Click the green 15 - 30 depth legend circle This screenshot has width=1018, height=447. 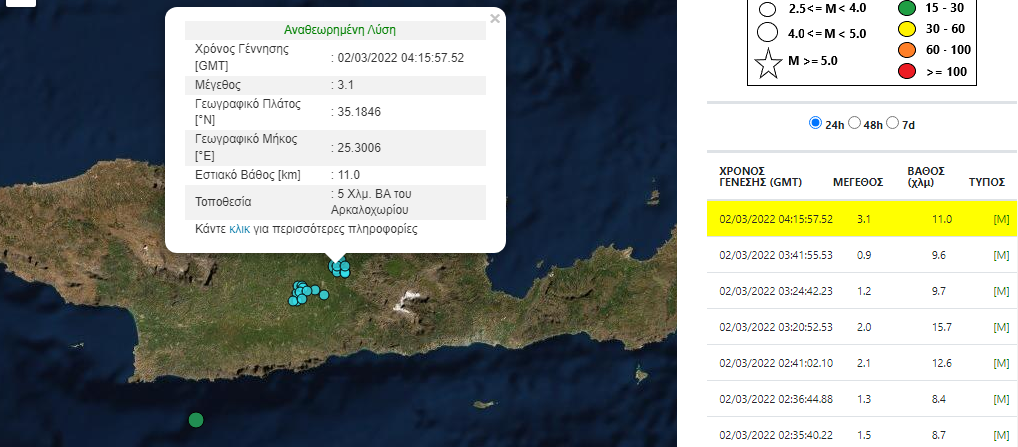tap(907, 8)
